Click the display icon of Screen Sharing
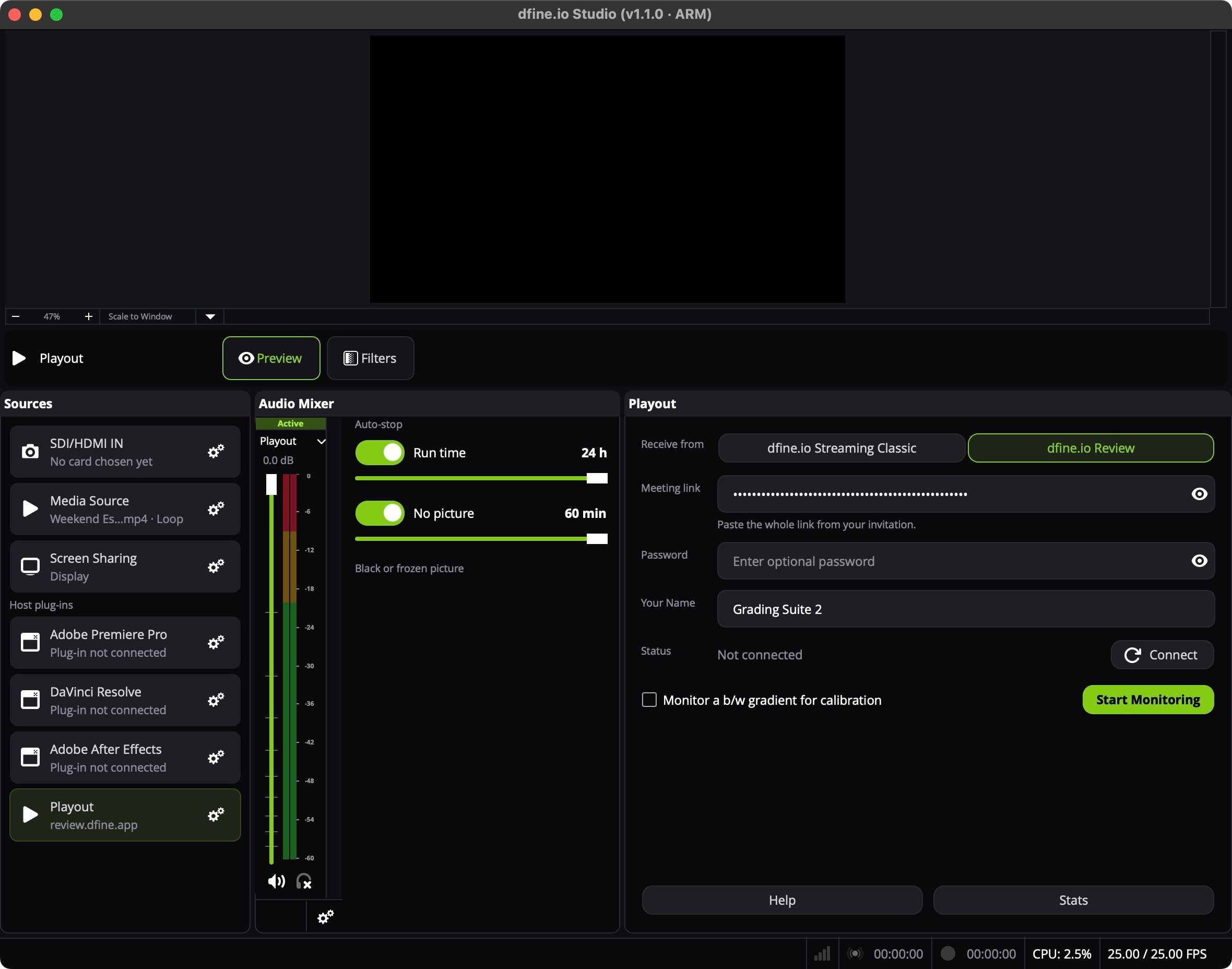 point(30,566)
